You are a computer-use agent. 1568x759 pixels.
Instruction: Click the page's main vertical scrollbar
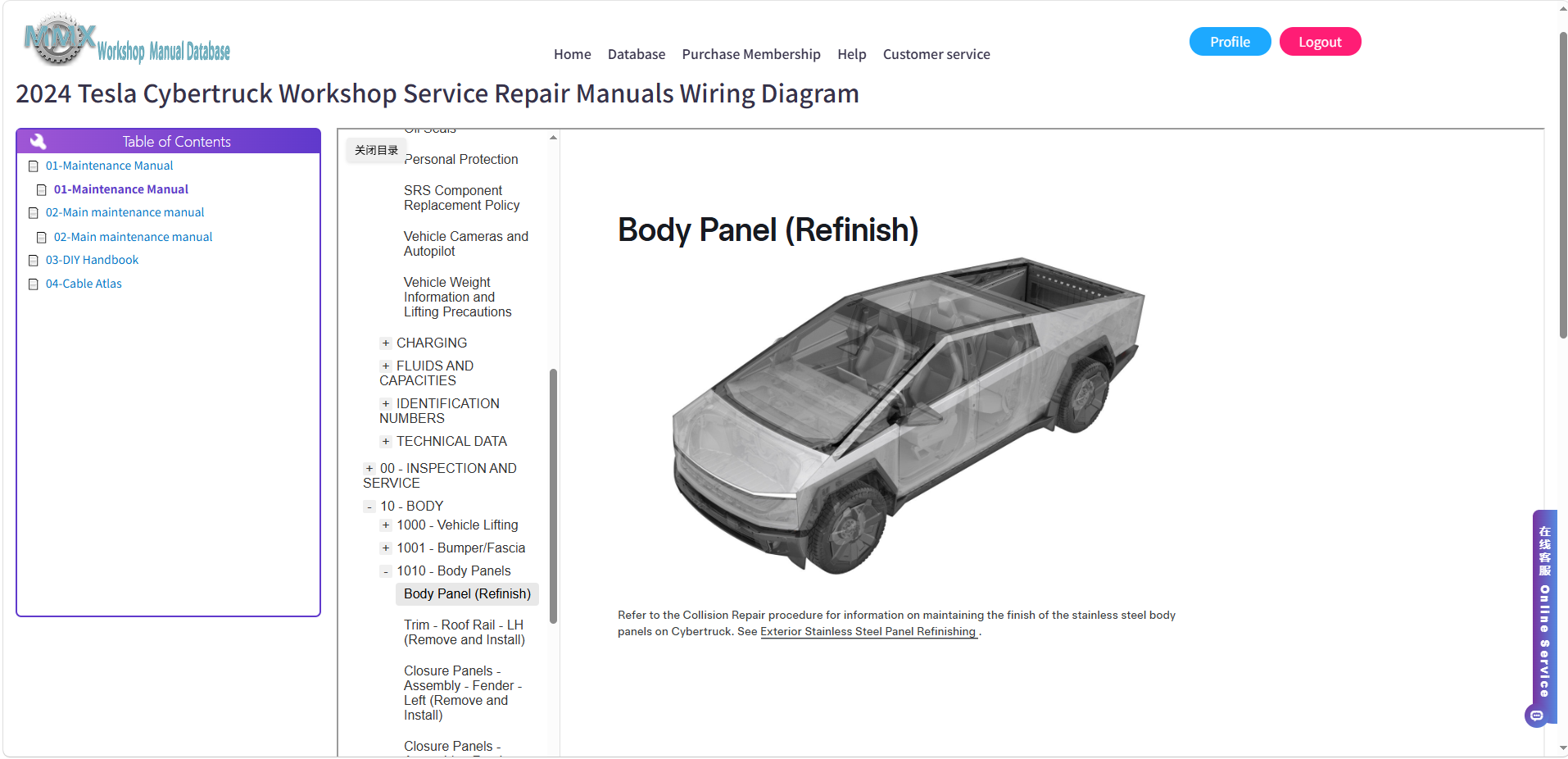point(1563,184)
